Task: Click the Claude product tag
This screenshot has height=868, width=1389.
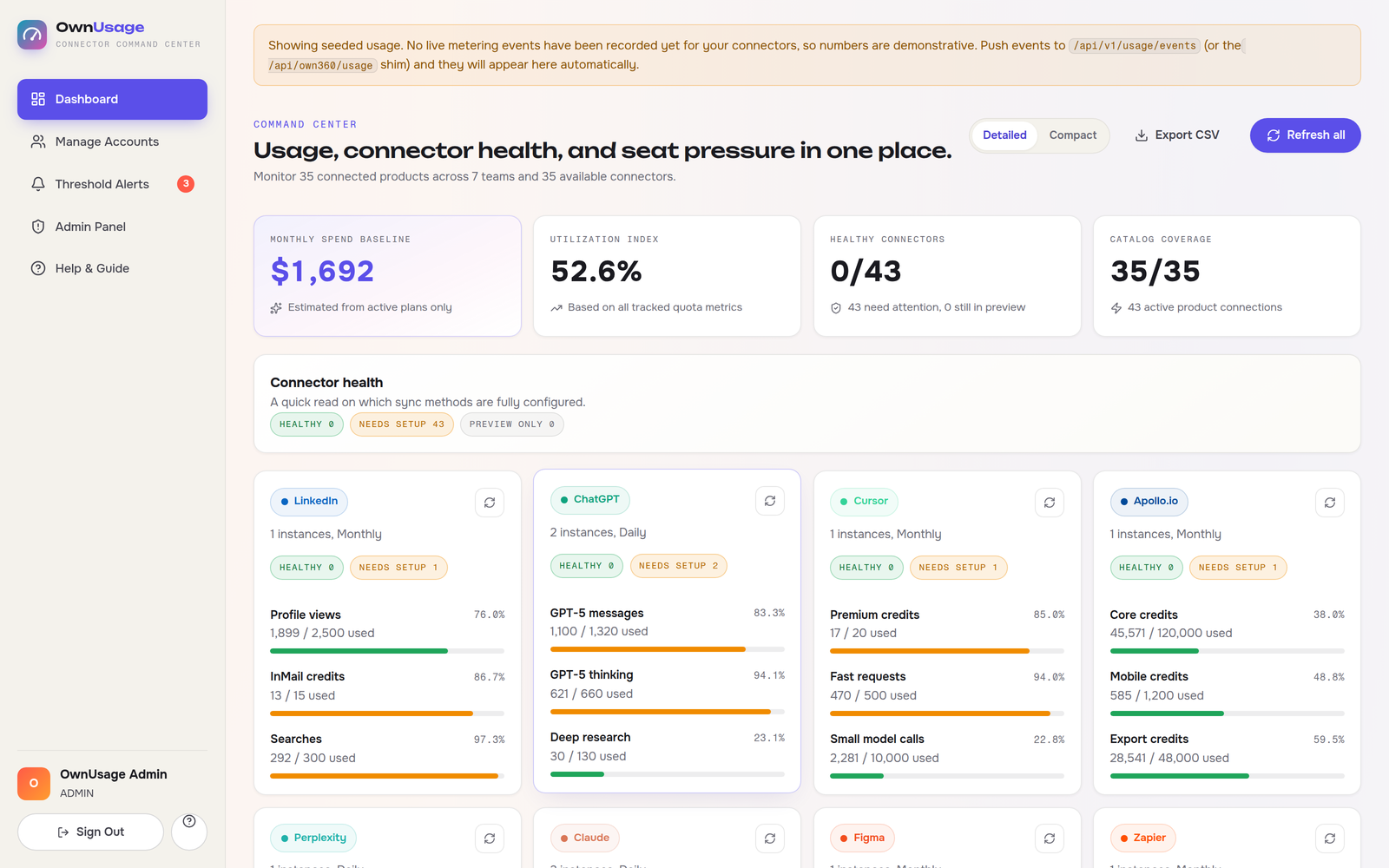Action: point(585,838)
